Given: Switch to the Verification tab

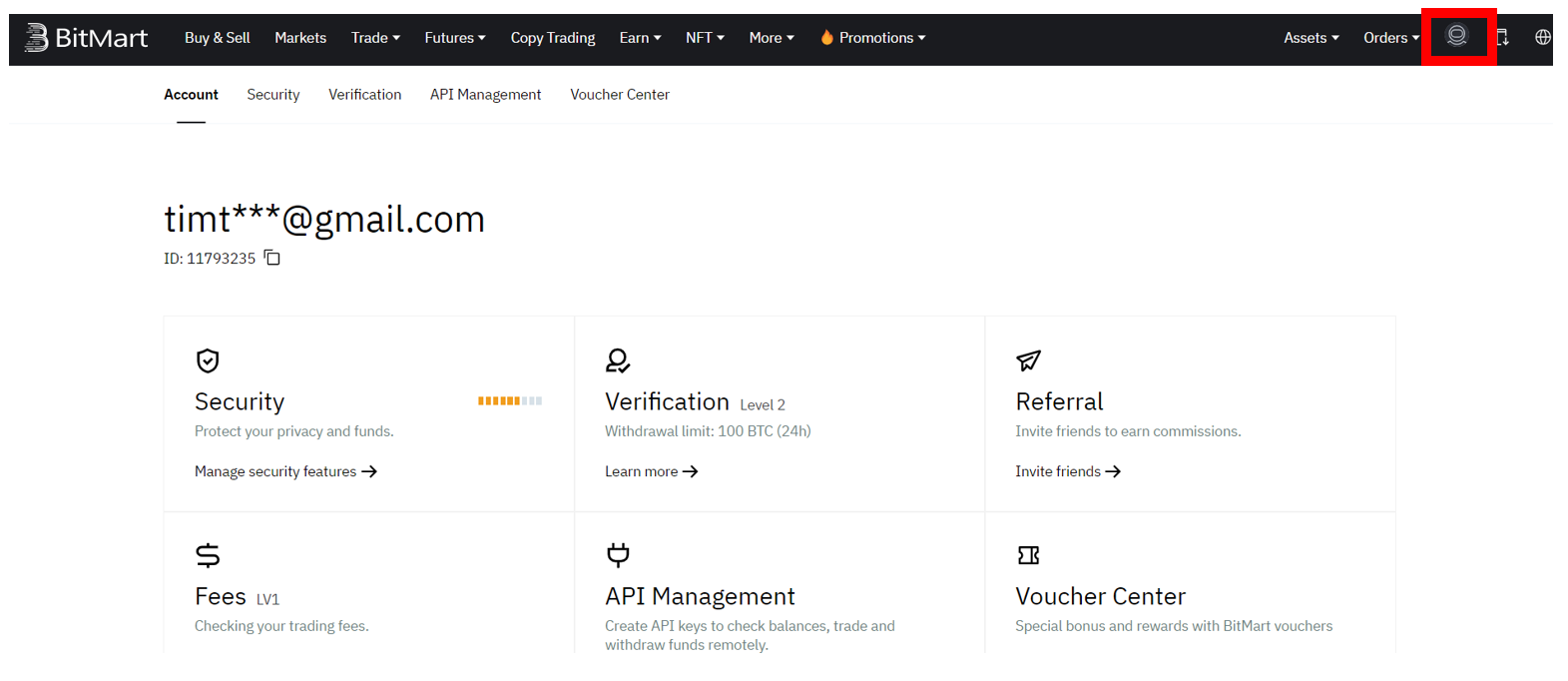Looking at the screenshot, I should [365, 95].
